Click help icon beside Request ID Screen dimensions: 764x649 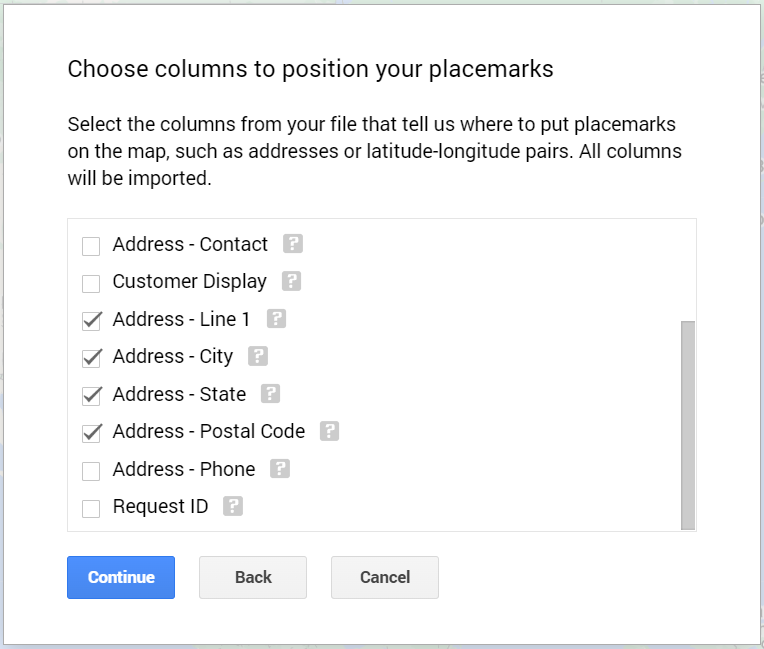pos(233,506)
